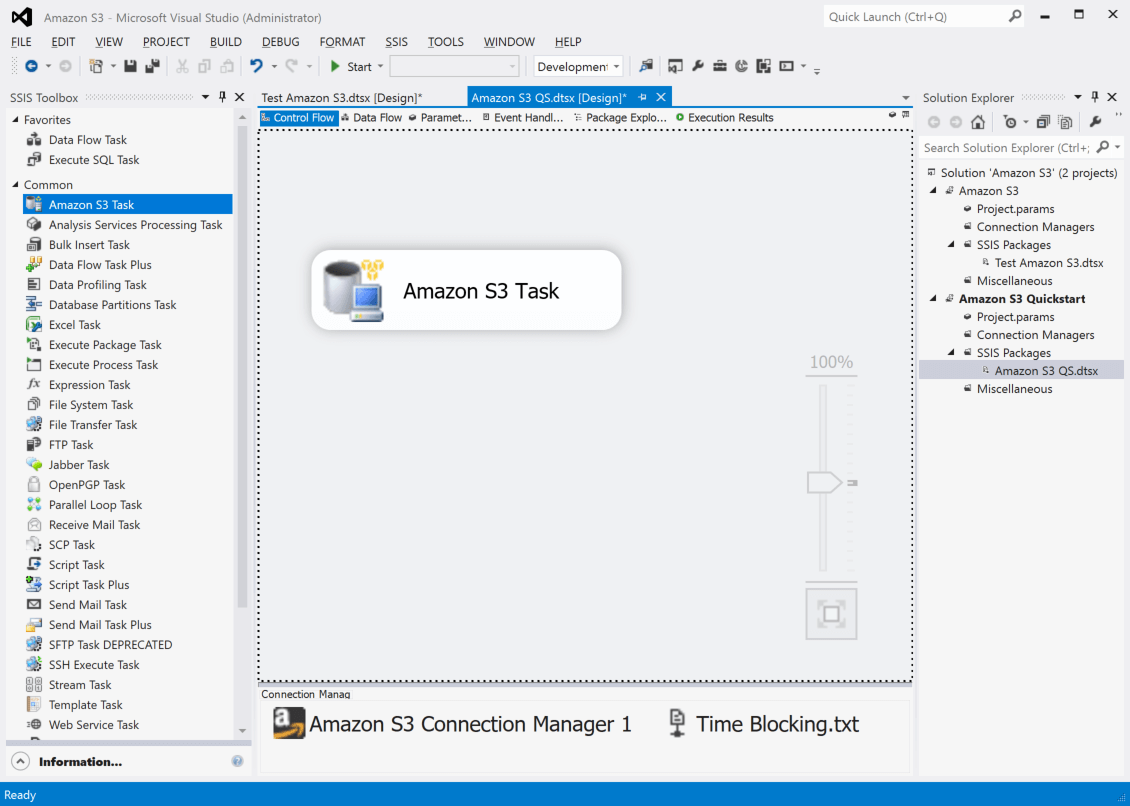Toggle auto-hide pin on Solution Explorer
This screenshot has width=1130, height=806.
coord(1095,97)
